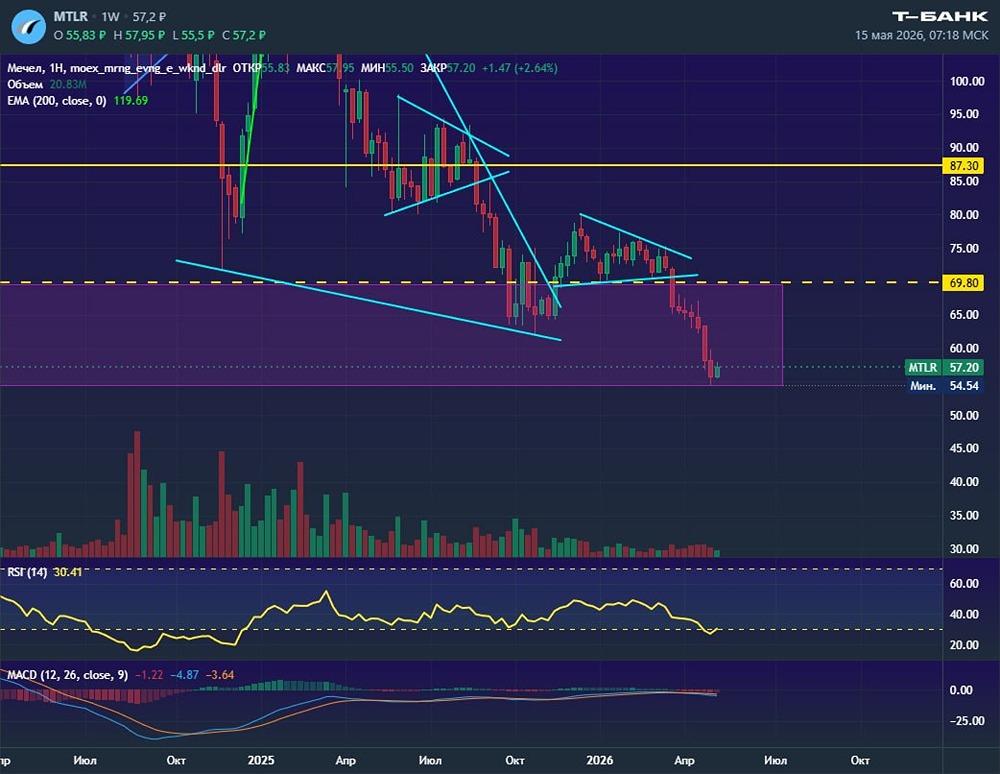This screenshot has width=1000, height=774.
Task: Click the MACD value -4.87
Action: pyautogui.click(x=184, y=675)
